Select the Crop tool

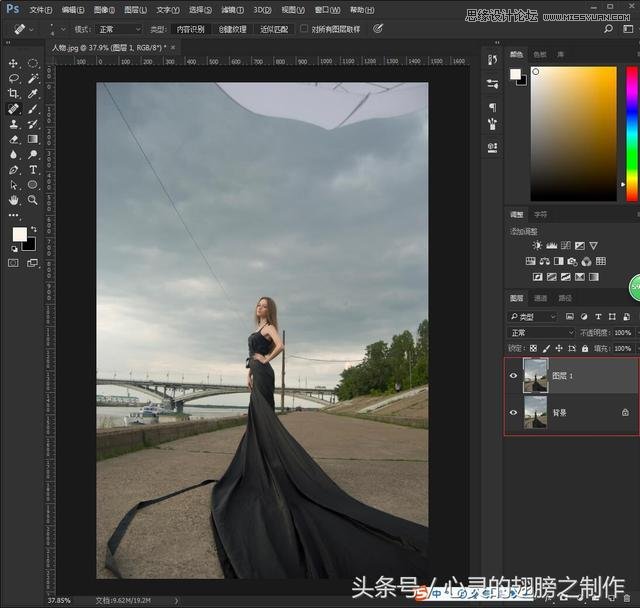[x=14, y=93]
